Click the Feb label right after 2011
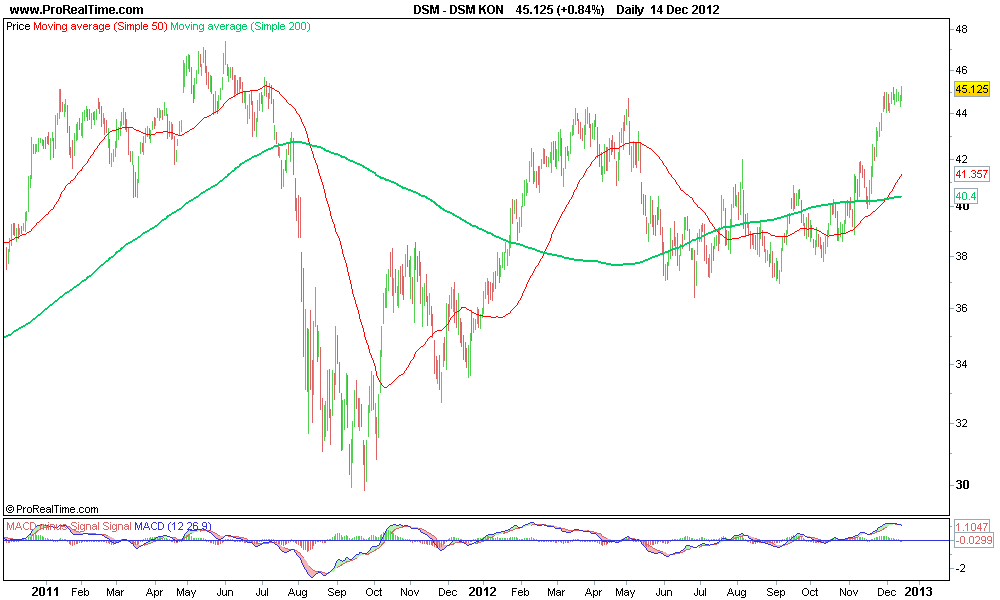The height and width of the screenshot is (600, 1000). pyautogui.click(x=80, y=592)
